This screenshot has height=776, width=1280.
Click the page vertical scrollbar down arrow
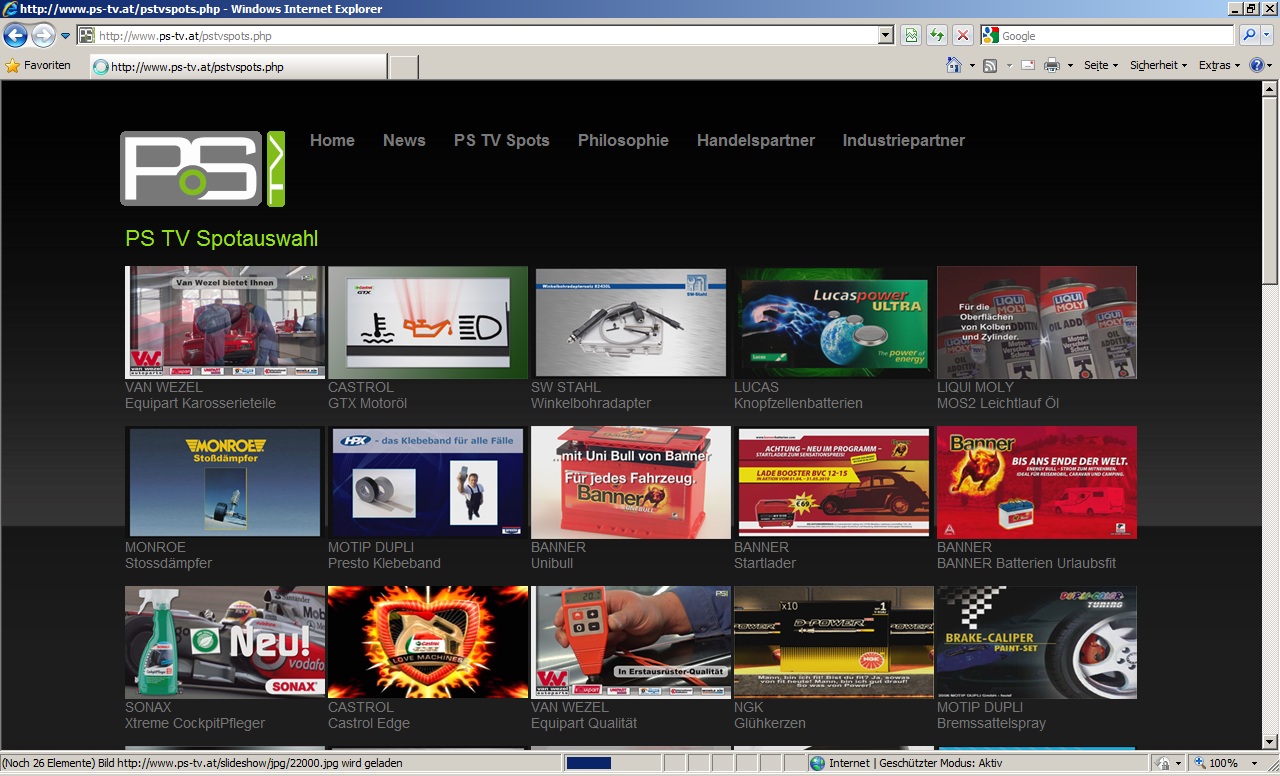pyautogui.click(x=1270, y=741)
